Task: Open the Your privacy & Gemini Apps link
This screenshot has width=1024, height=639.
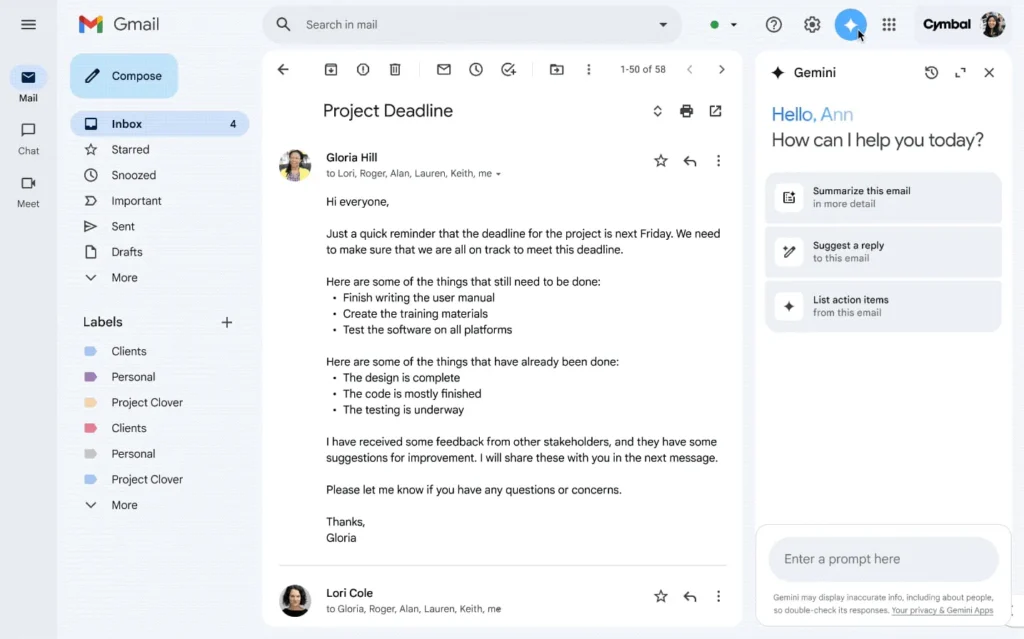Action: 942,610
